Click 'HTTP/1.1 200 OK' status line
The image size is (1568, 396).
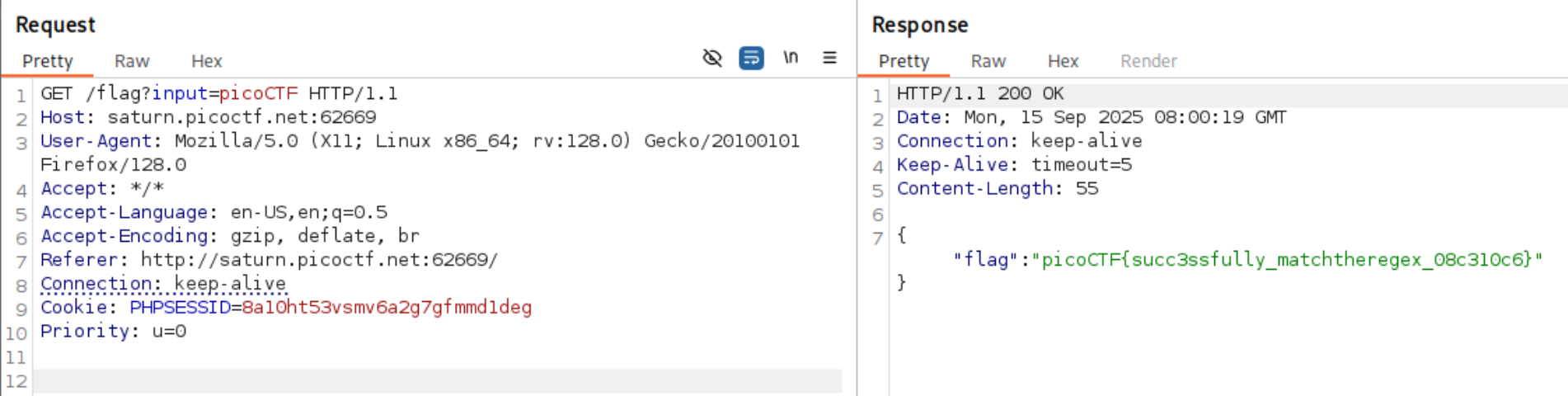pyautogui.click(x=980, y=94)
